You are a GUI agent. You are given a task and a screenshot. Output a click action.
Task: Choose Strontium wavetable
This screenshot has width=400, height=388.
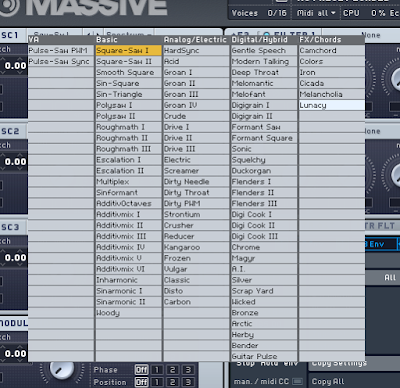tap(196, 214)
